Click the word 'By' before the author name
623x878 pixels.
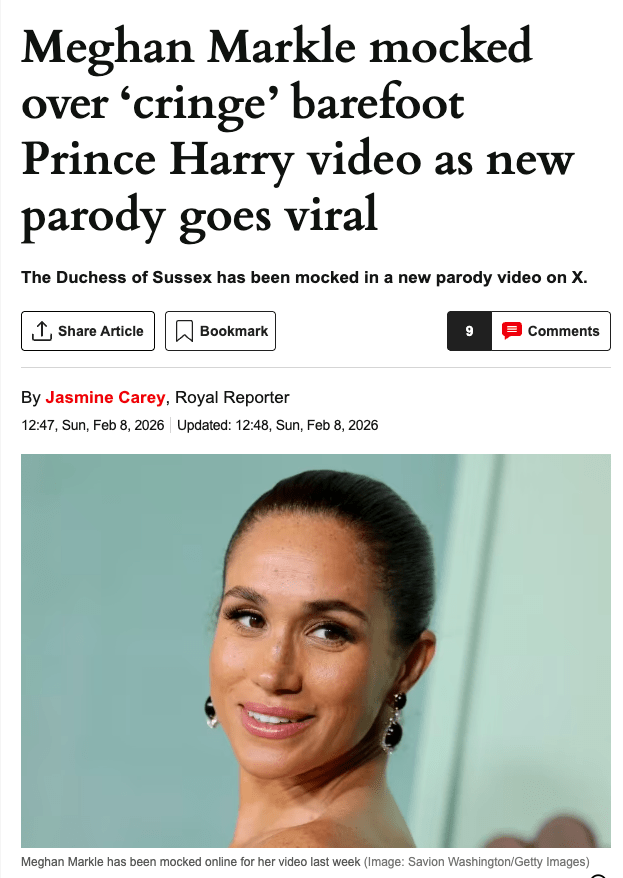click(31, 397)
